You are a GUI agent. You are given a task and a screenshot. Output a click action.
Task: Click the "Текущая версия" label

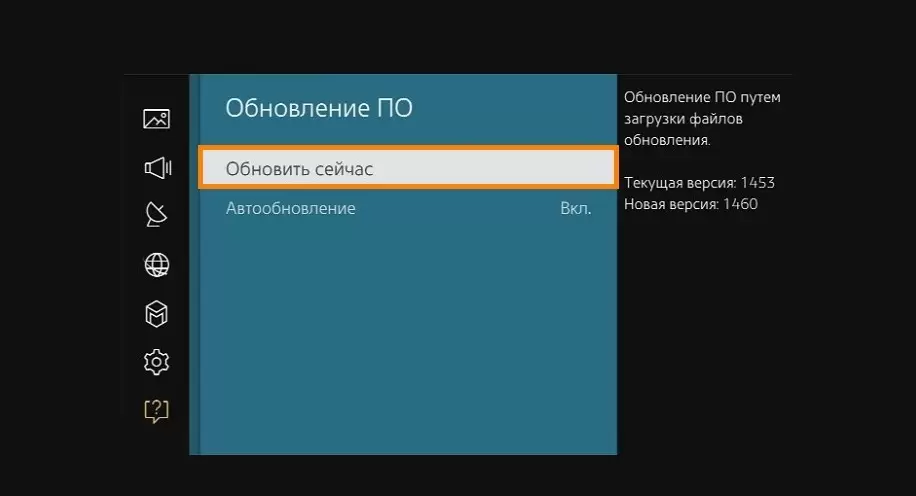679,183
